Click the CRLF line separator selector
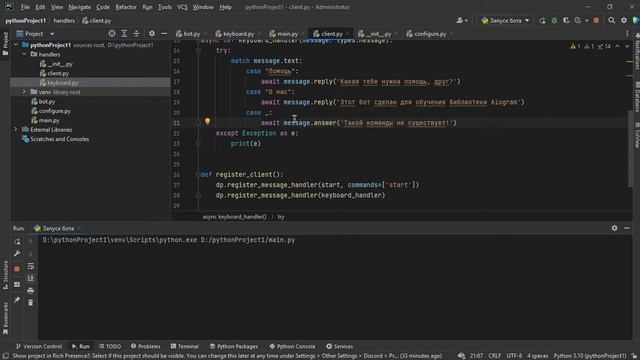The height and width of the screenshot is (360, 640). click(x=494, y=356)
